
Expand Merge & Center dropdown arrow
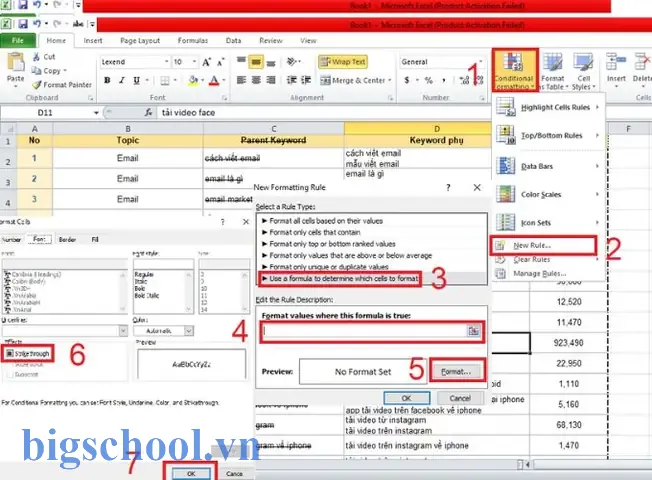[390, 80]
